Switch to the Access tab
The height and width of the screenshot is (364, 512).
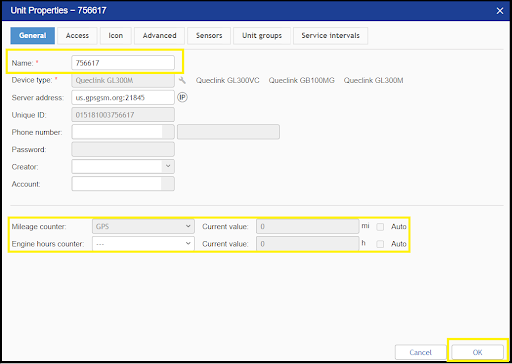click(77, 36)
